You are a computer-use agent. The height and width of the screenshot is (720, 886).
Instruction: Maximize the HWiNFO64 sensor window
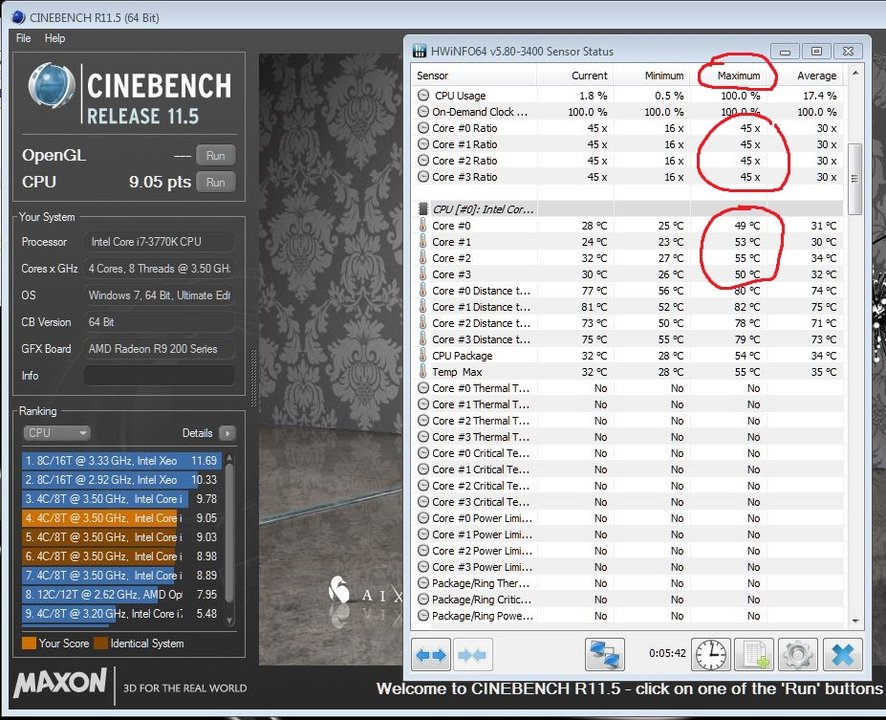(x=816, y=51)
